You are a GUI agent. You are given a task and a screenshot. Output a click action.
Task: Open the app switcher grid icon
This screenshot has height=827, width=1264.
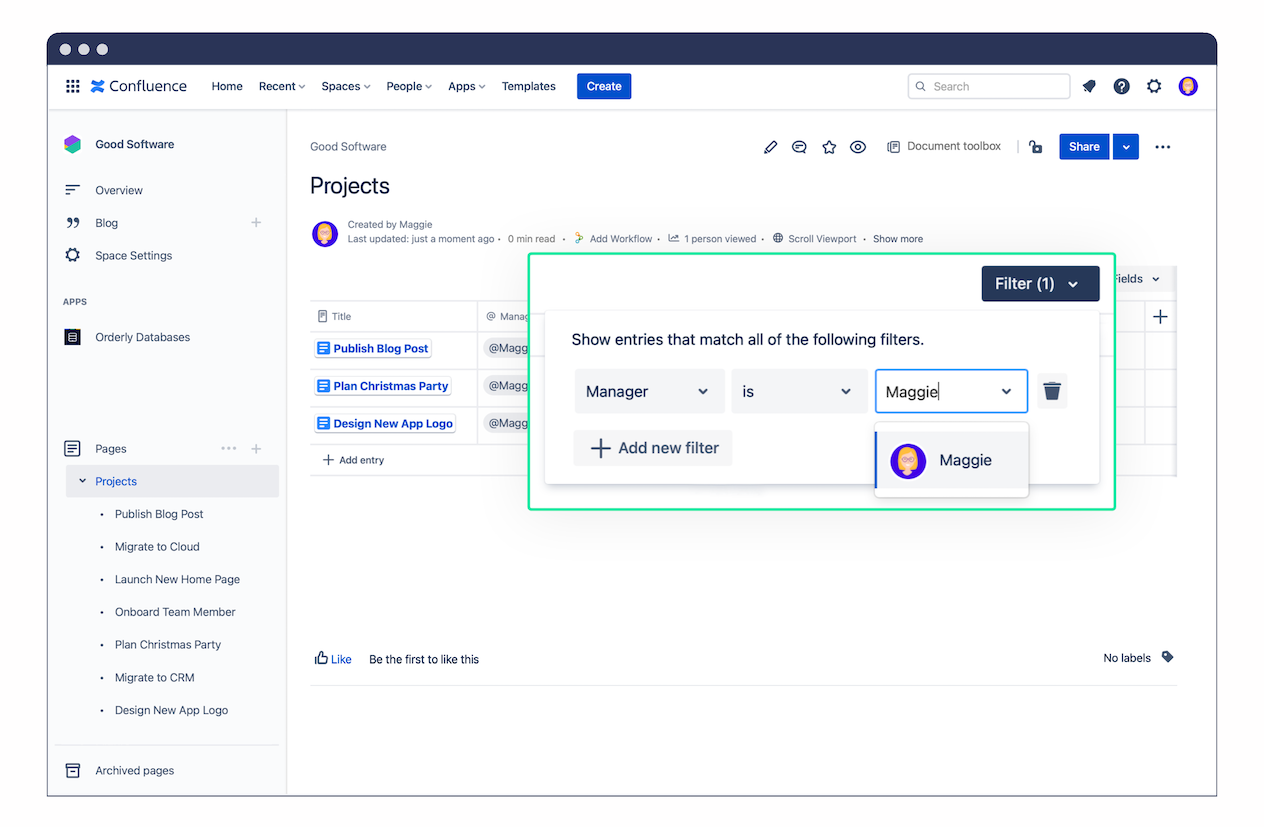pos(72,86)
